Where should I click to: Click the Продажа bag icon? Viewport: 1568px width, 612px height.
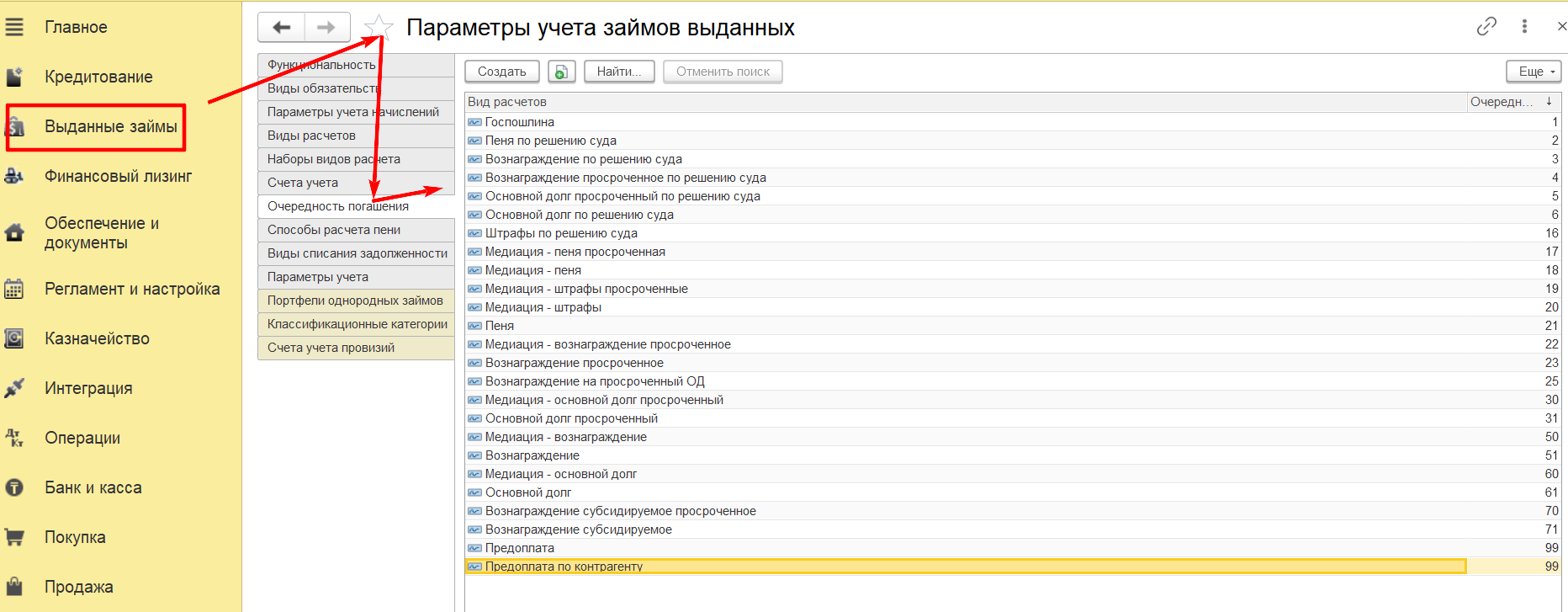14,587
